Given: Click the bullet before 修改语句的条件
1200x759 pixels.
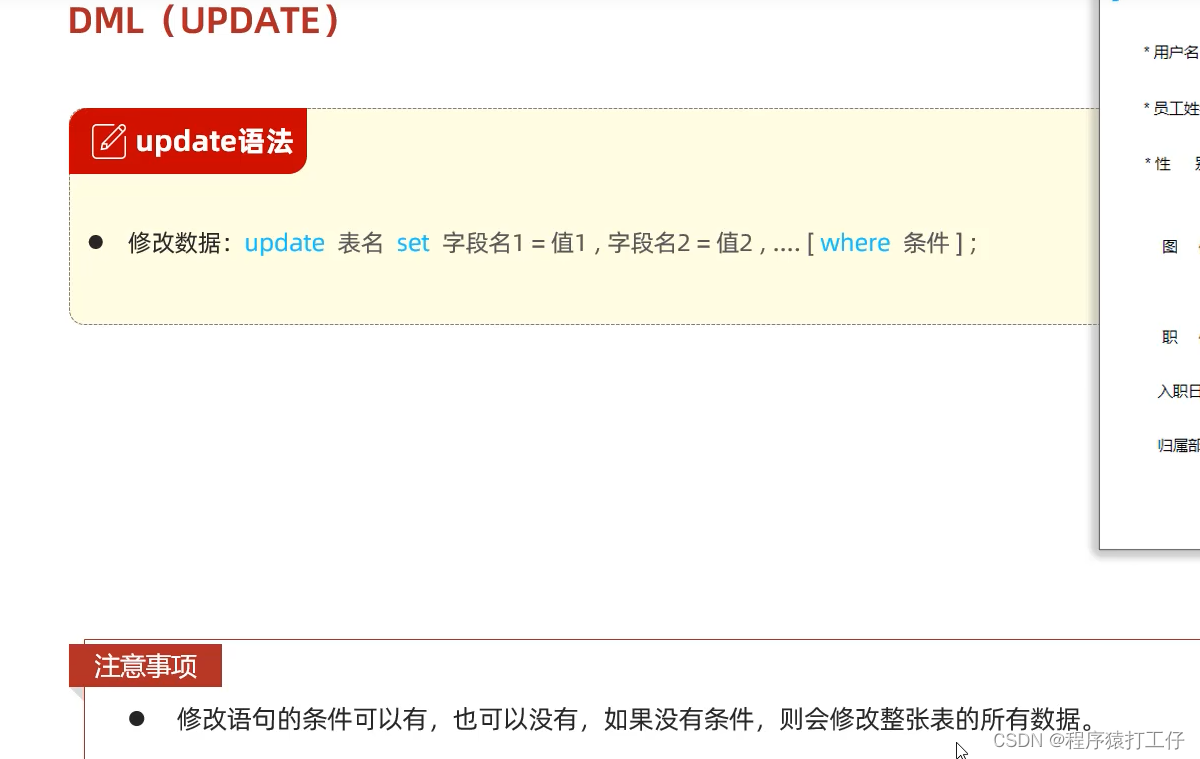Looking at the screenshot, I should [137, 718].
